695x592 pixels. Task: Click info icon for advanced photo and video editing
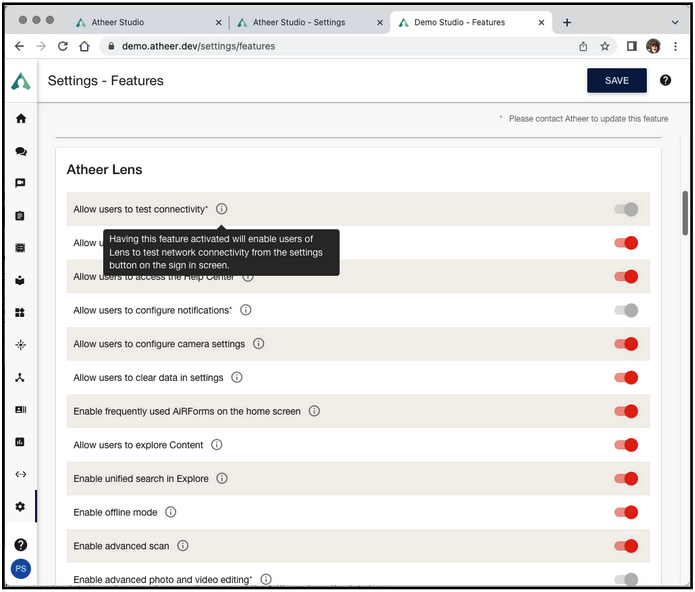pyautogui.click(x=266, y=579)
